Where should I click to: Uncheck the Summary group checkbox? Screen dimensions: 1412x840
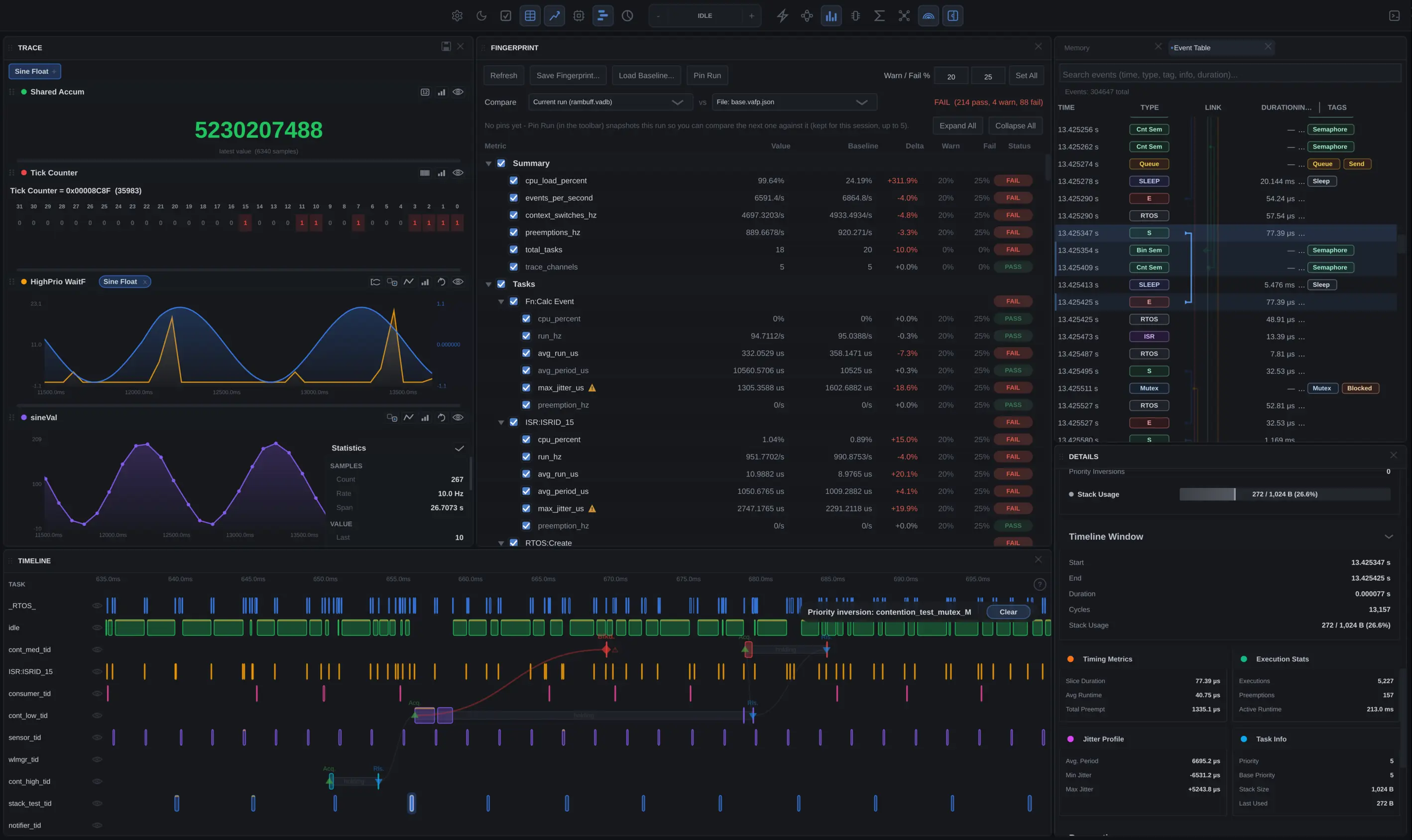point(501,163)
